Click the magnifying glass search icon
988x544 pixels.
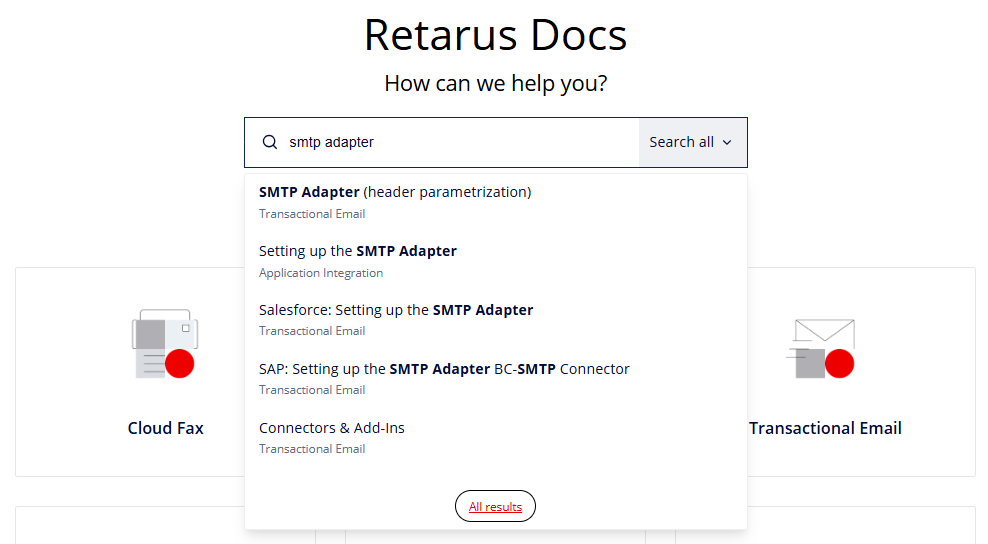tap(269, 142)
